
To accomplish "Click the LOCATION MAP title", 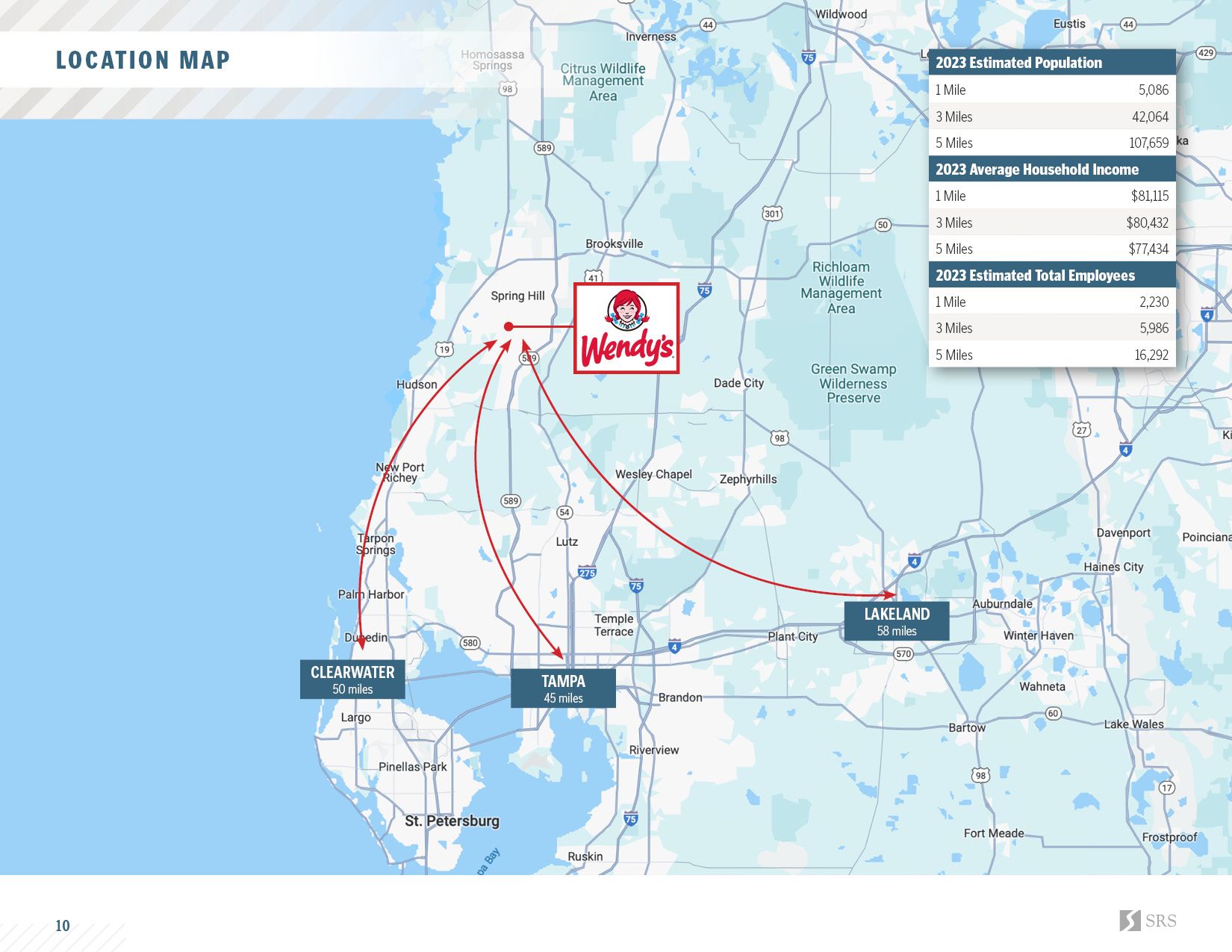I will (143, 60).
